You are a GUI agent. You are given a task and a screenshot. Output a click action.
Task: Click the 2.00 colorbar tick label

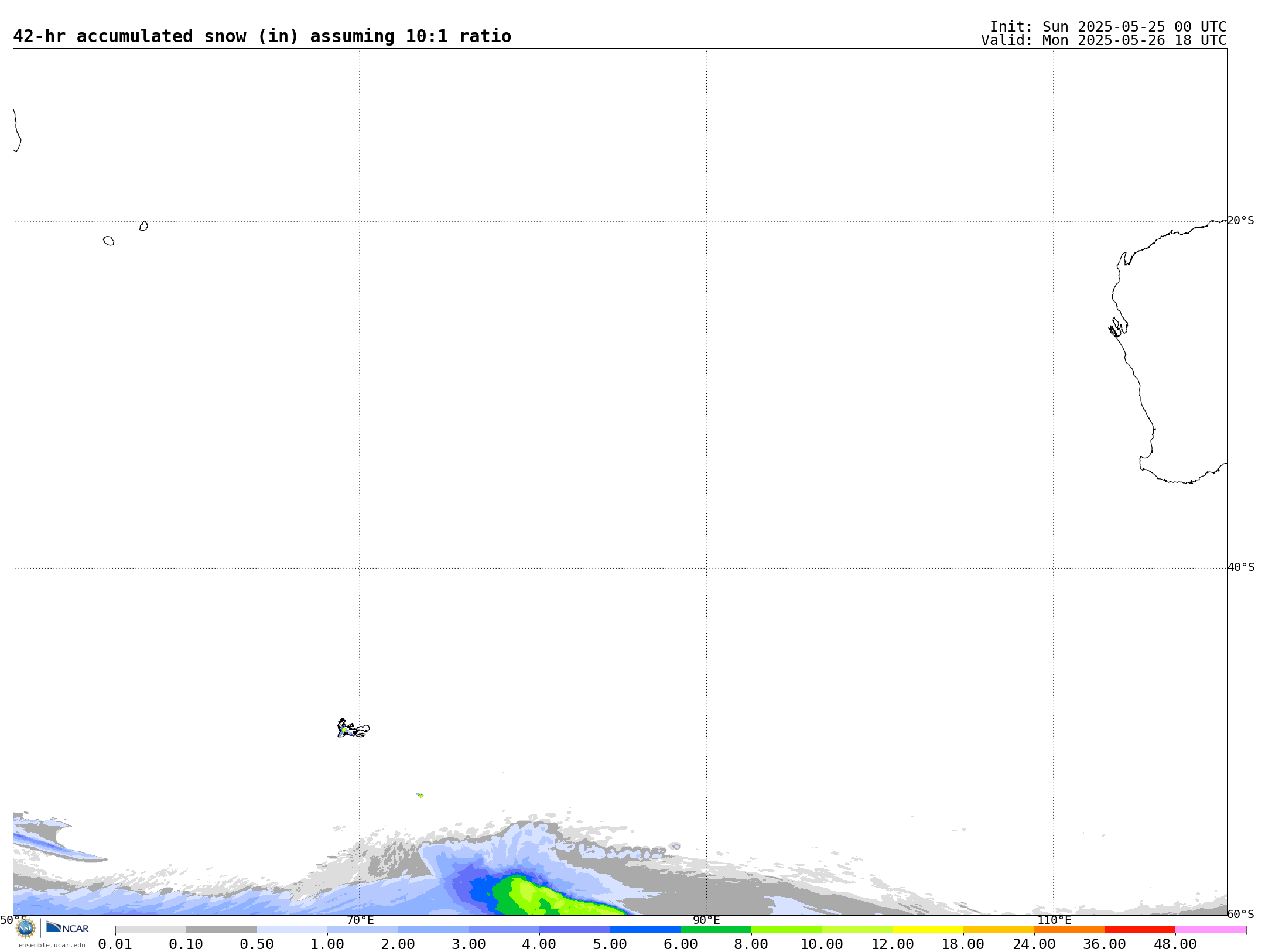click(x=398, y=944)
